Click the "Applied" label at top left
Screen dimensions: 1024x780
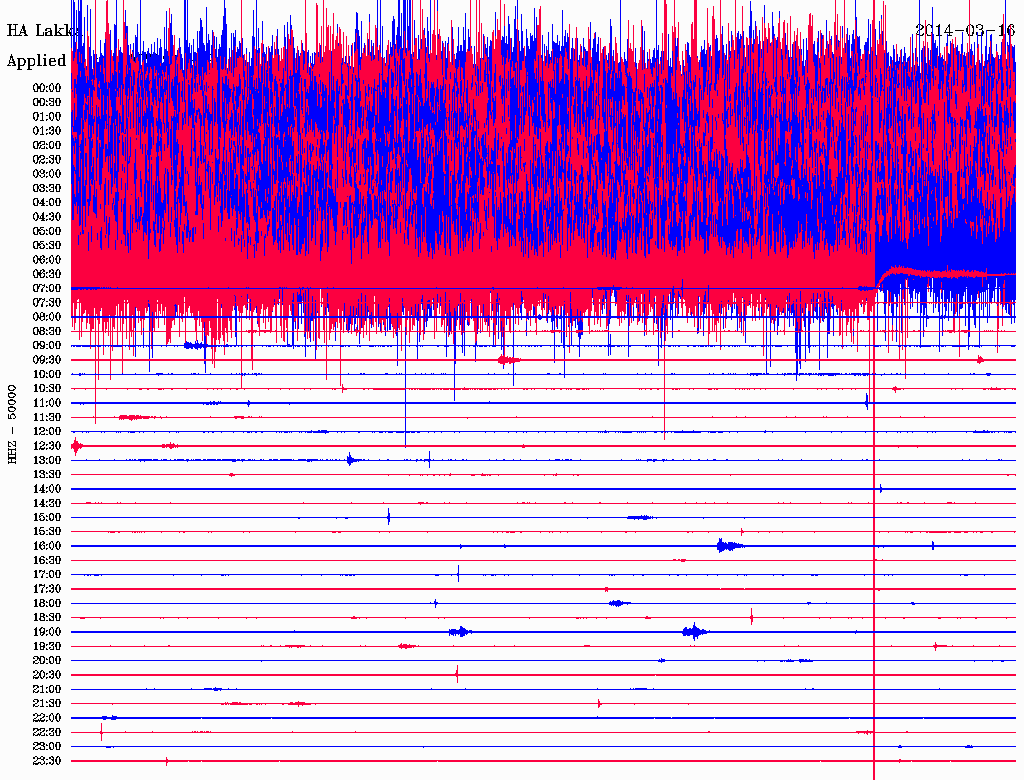(x=37, y=61)
